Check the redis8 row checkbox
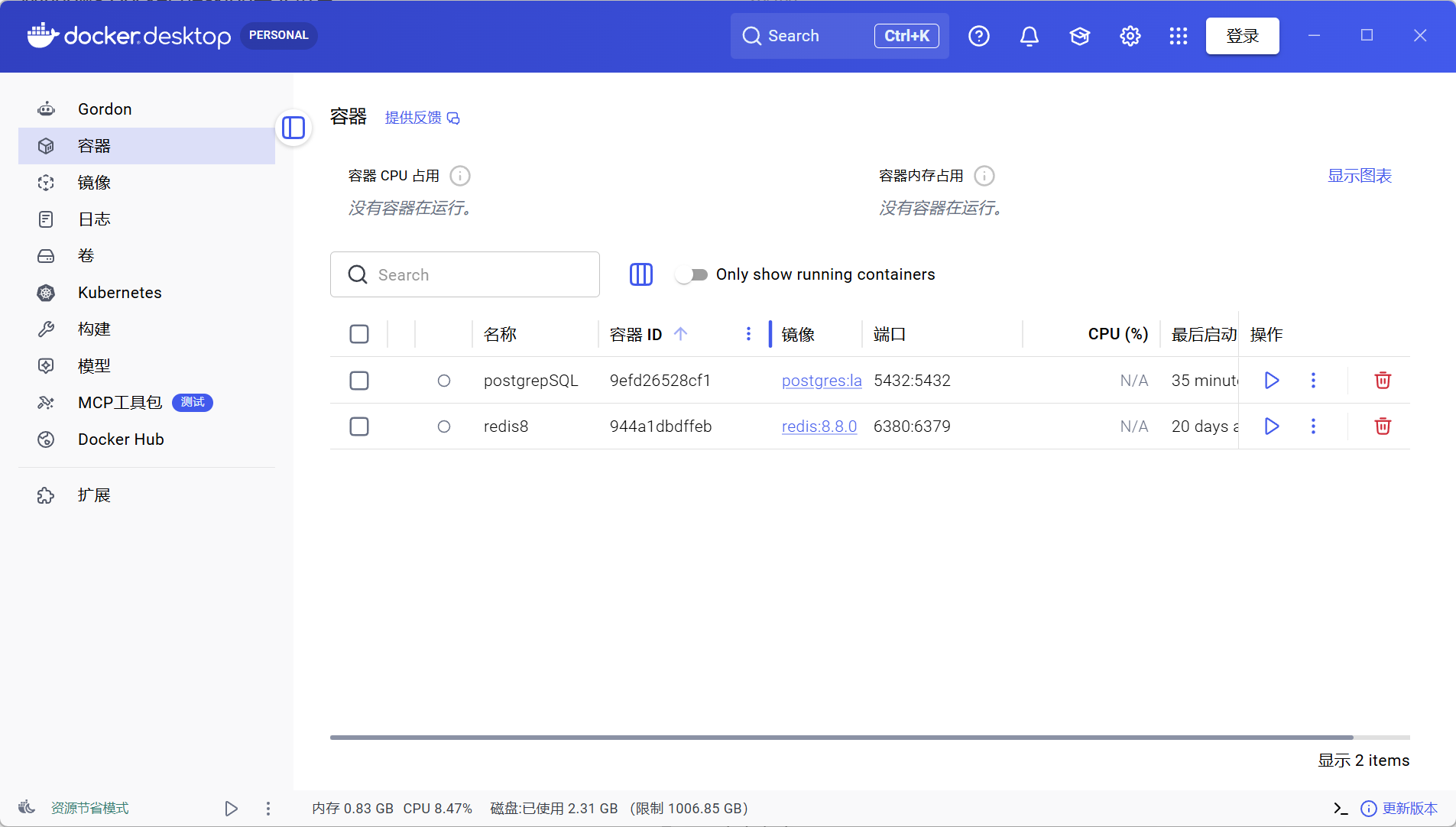The width and height of the screenshot is (1456, 827). point(359,426)
